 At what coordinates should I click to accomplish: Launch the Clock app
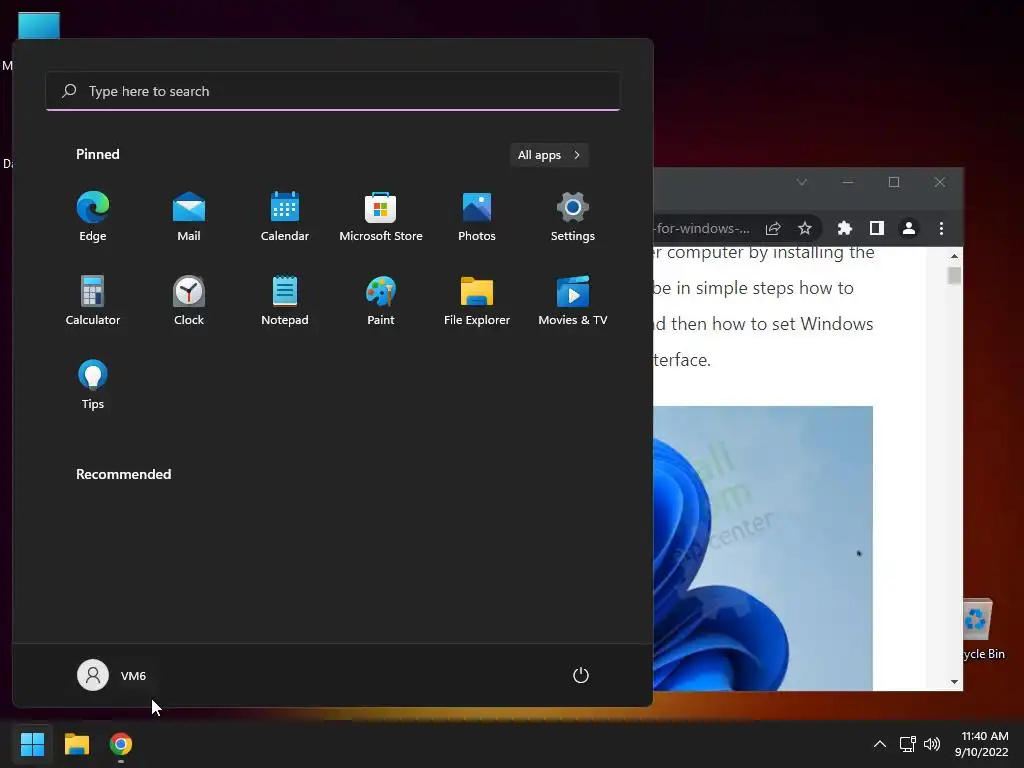pos(189,300)
